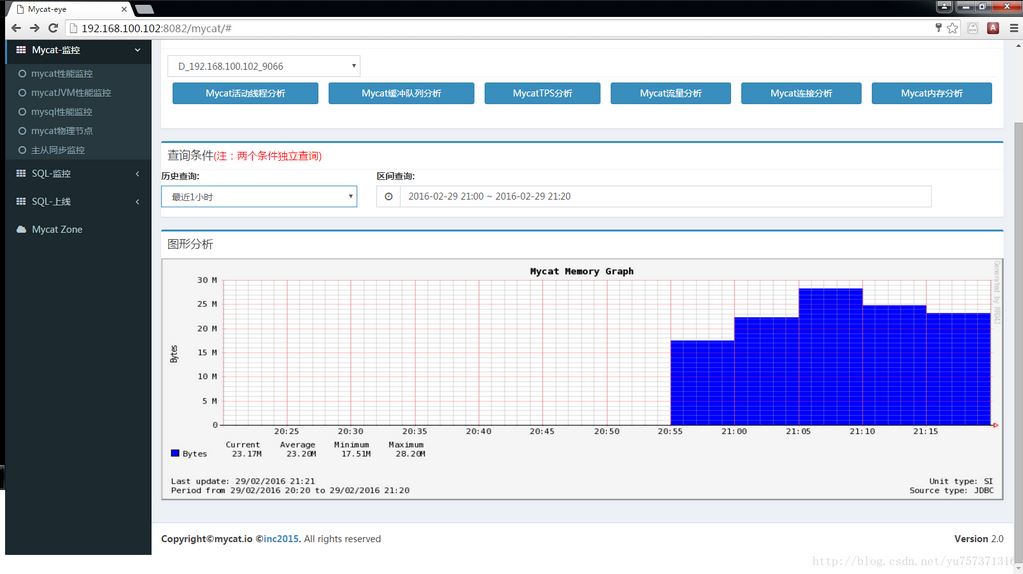Click Mycat内存分析 button
1023x574 pixels.
(932, 93)
